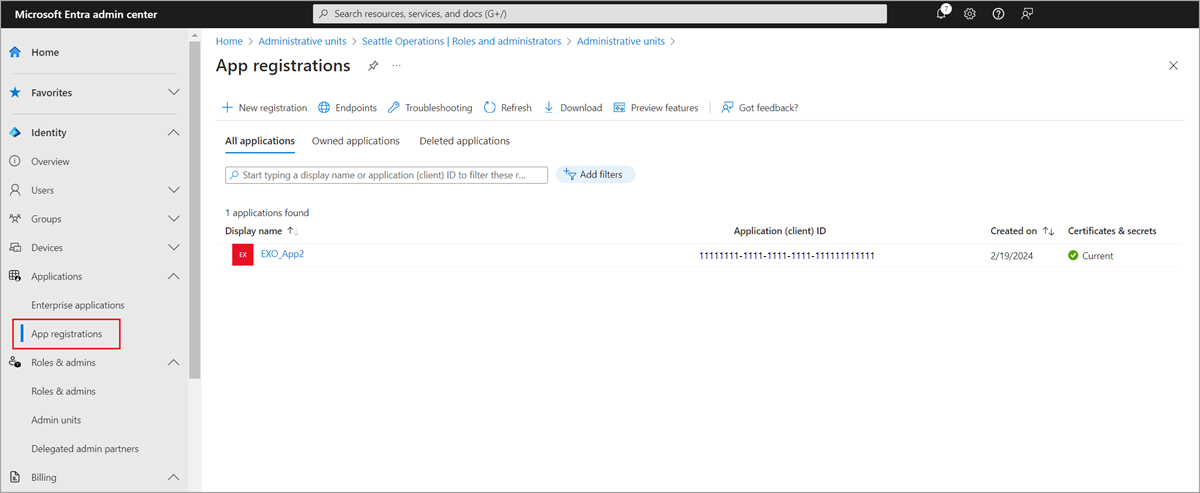Switch to All applications tab

click(260, 141)
